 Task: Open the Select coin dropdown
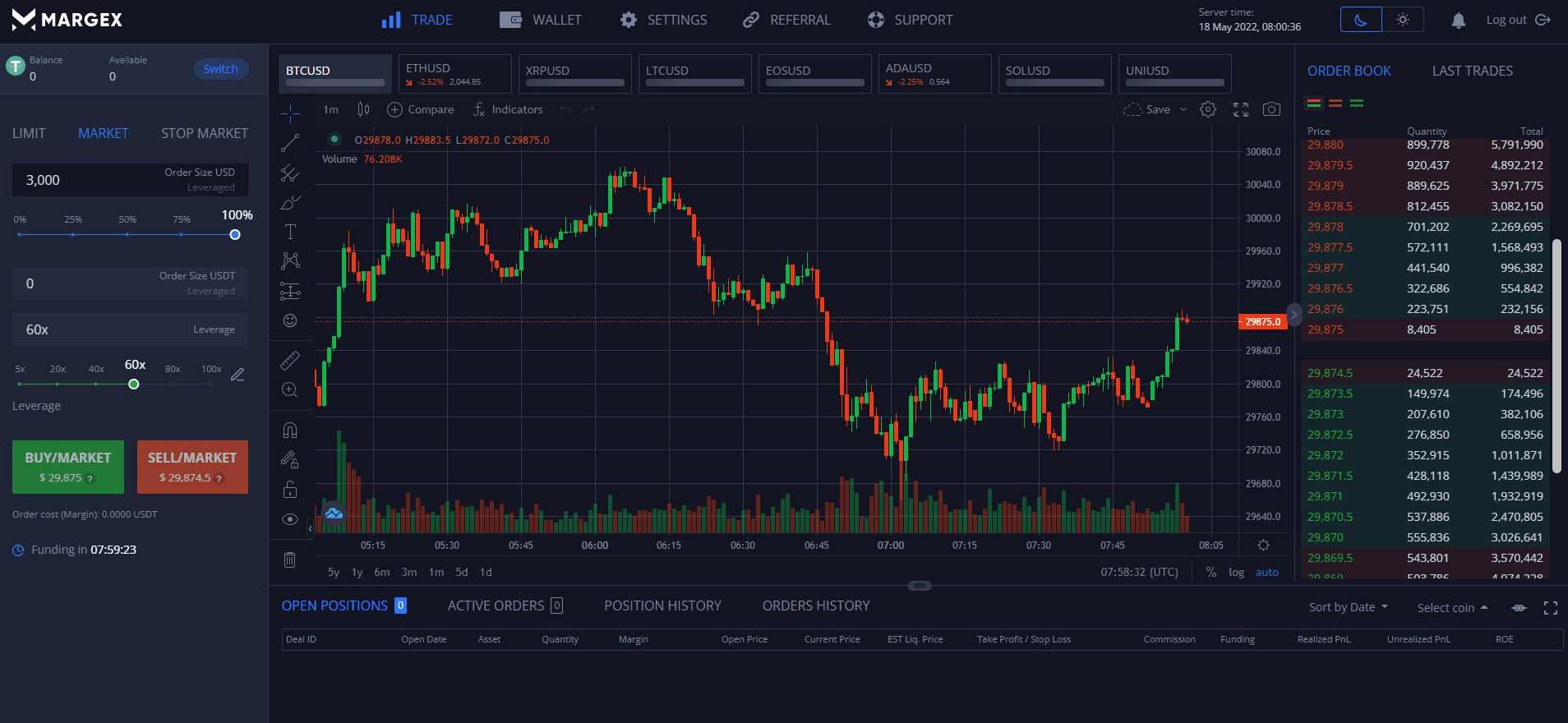click(x=1452, y=608)
